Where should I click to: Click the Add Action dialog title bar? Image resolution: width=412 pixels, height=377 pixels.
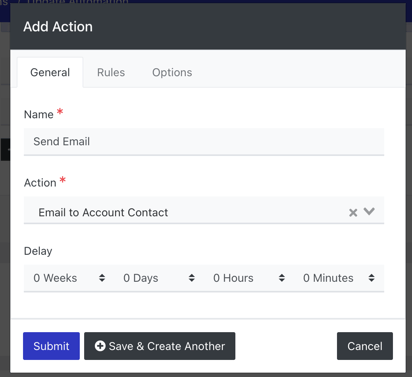[x=208, y=27]
